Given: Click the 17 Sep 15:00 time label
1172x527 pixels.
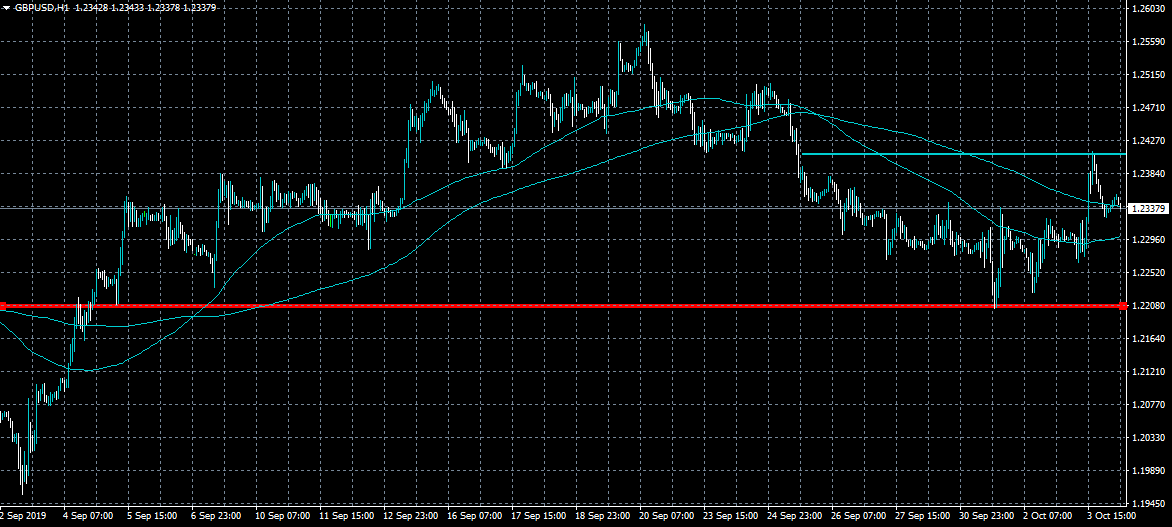Looking at the screenshot, I should coord(540,517).
